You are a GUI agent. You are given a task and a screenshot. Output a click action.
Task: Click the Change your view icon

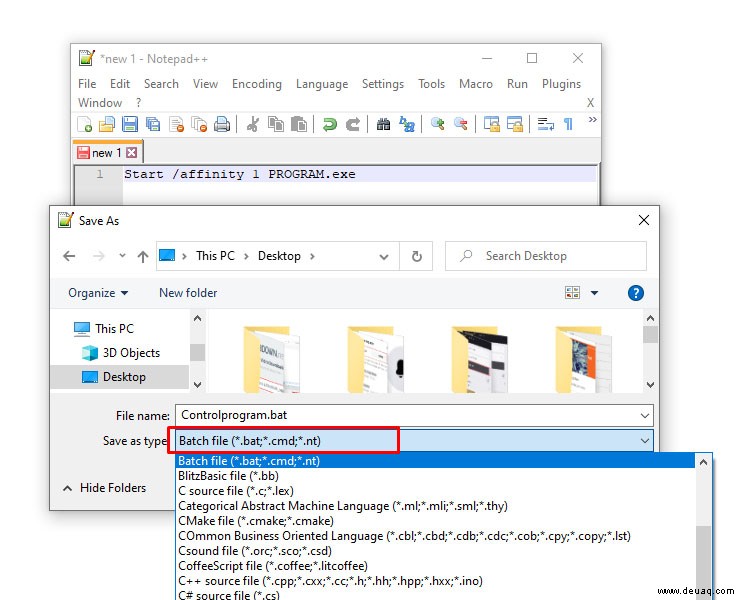[572, 293]
